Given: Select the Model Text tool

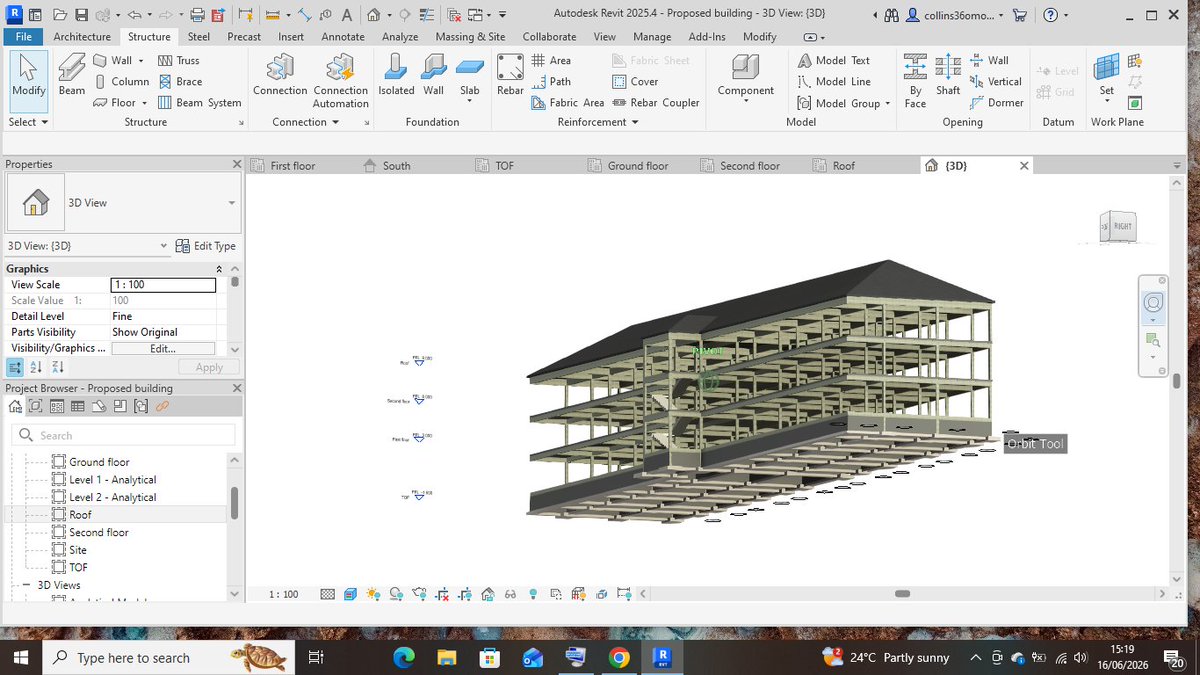Looking at the screenshot, I should (834, 60).
